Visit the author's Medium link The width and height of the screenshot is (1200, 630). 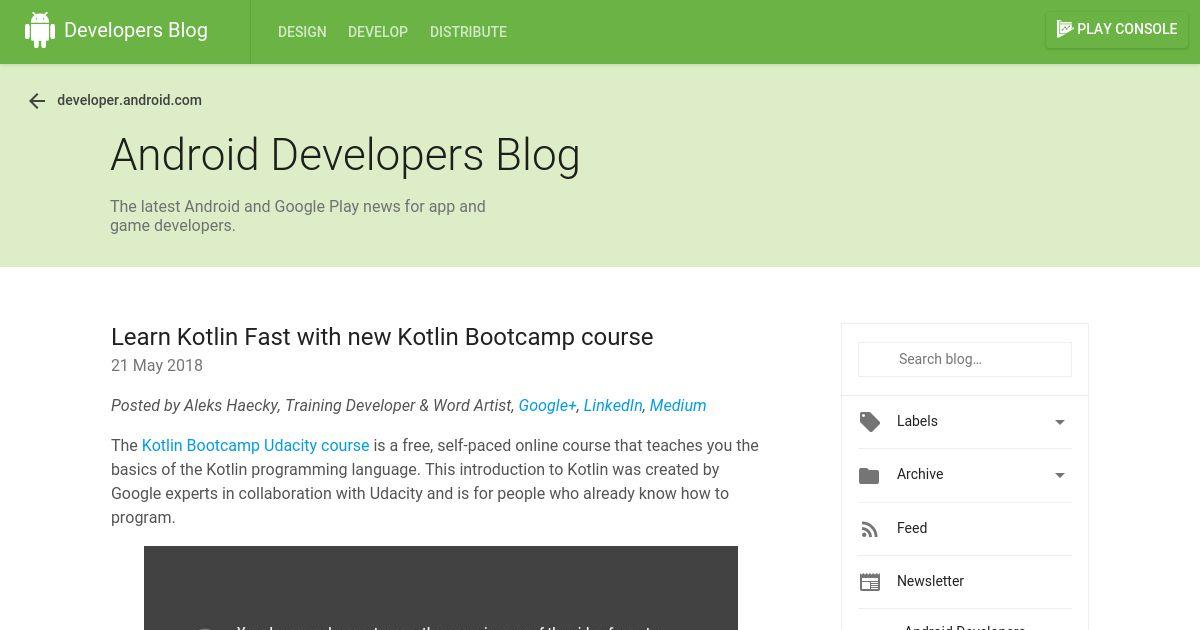678,405
